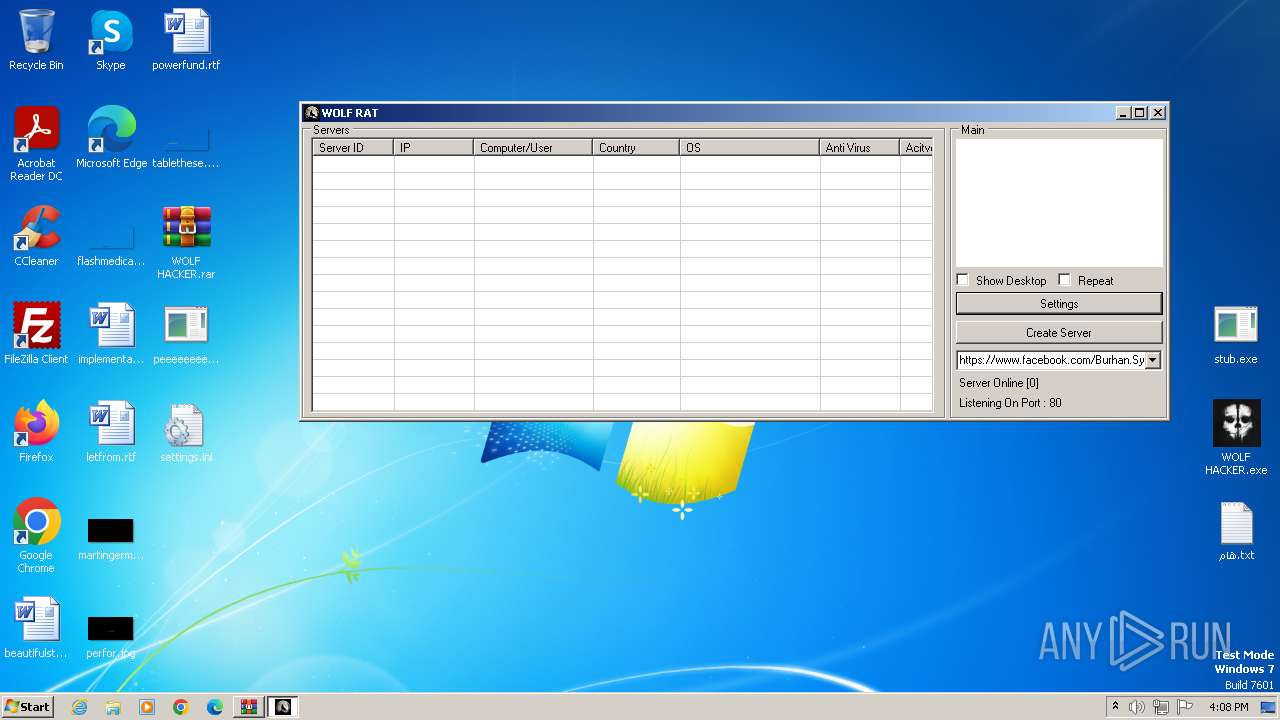Viewport: 1280px width, 720px height.
Task: Enable the Repeat checkbox
Action: coord(1065,280)
